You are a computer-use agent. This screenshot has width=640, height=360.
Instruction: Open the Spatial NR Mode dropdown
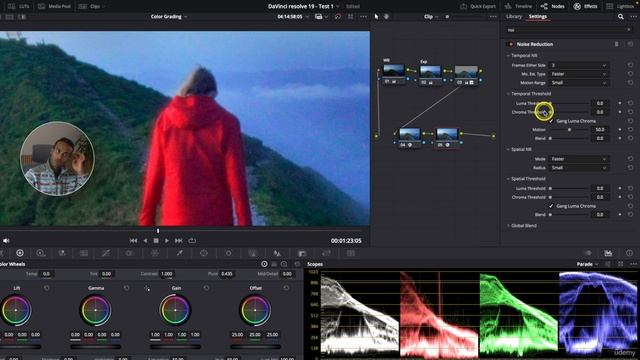(x=579, y=159)
